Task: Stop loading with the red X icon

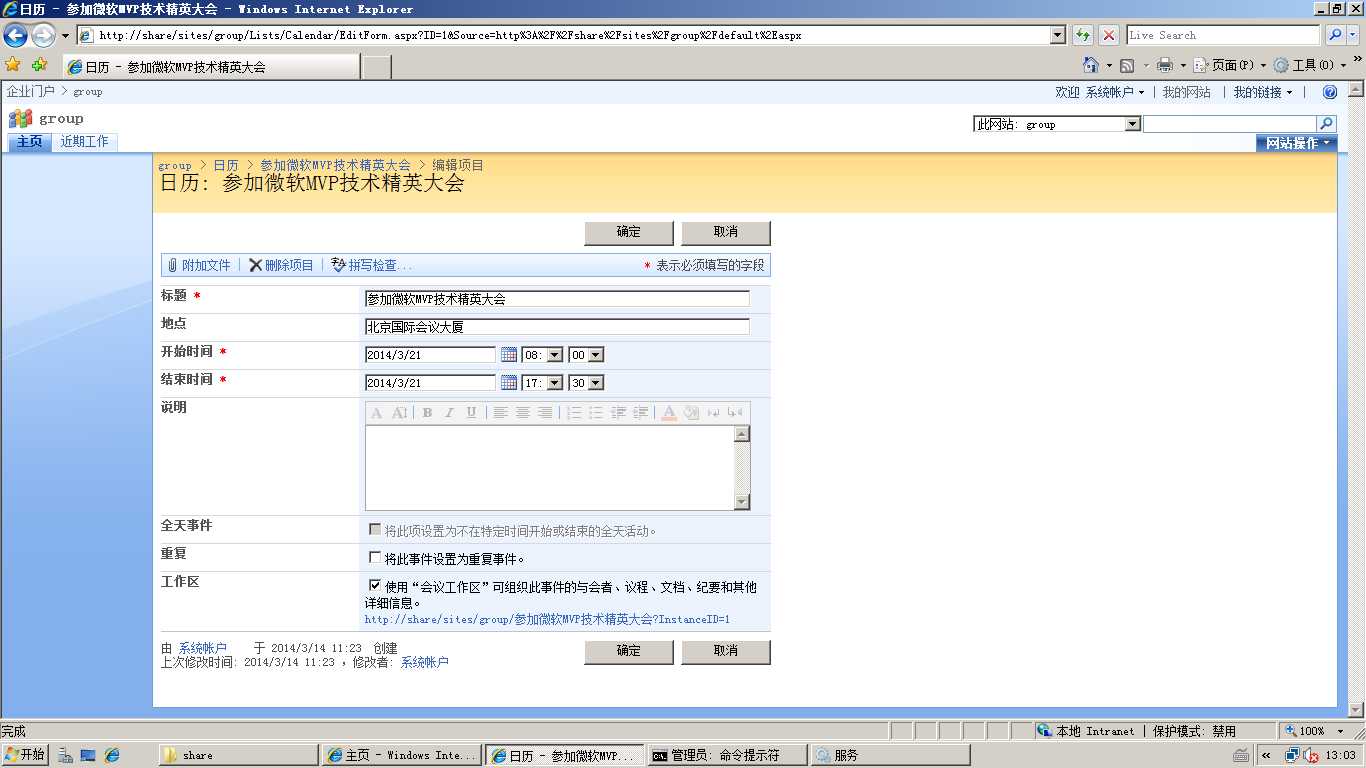Action: [x=1109, y=35]
